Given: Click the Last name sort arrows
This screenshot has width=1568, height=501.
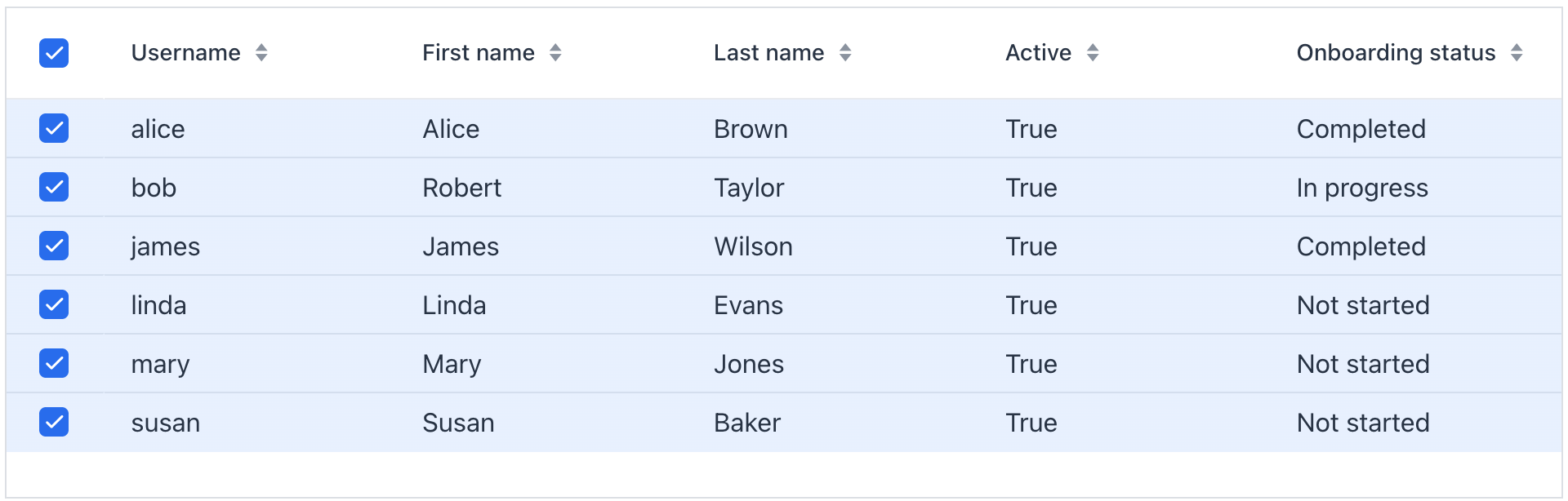Looking at the screenshot, I should pos(845,52).
